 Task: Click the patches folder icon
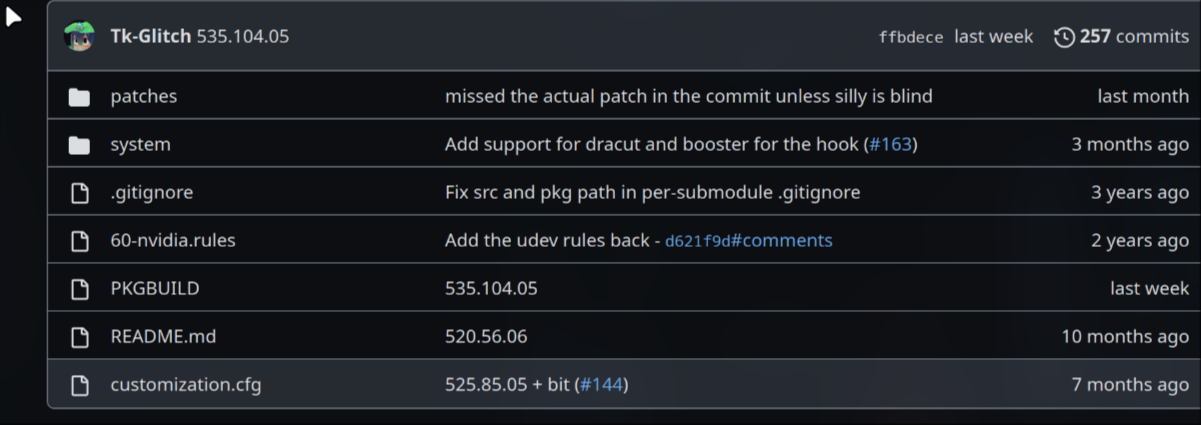point(79,97)
